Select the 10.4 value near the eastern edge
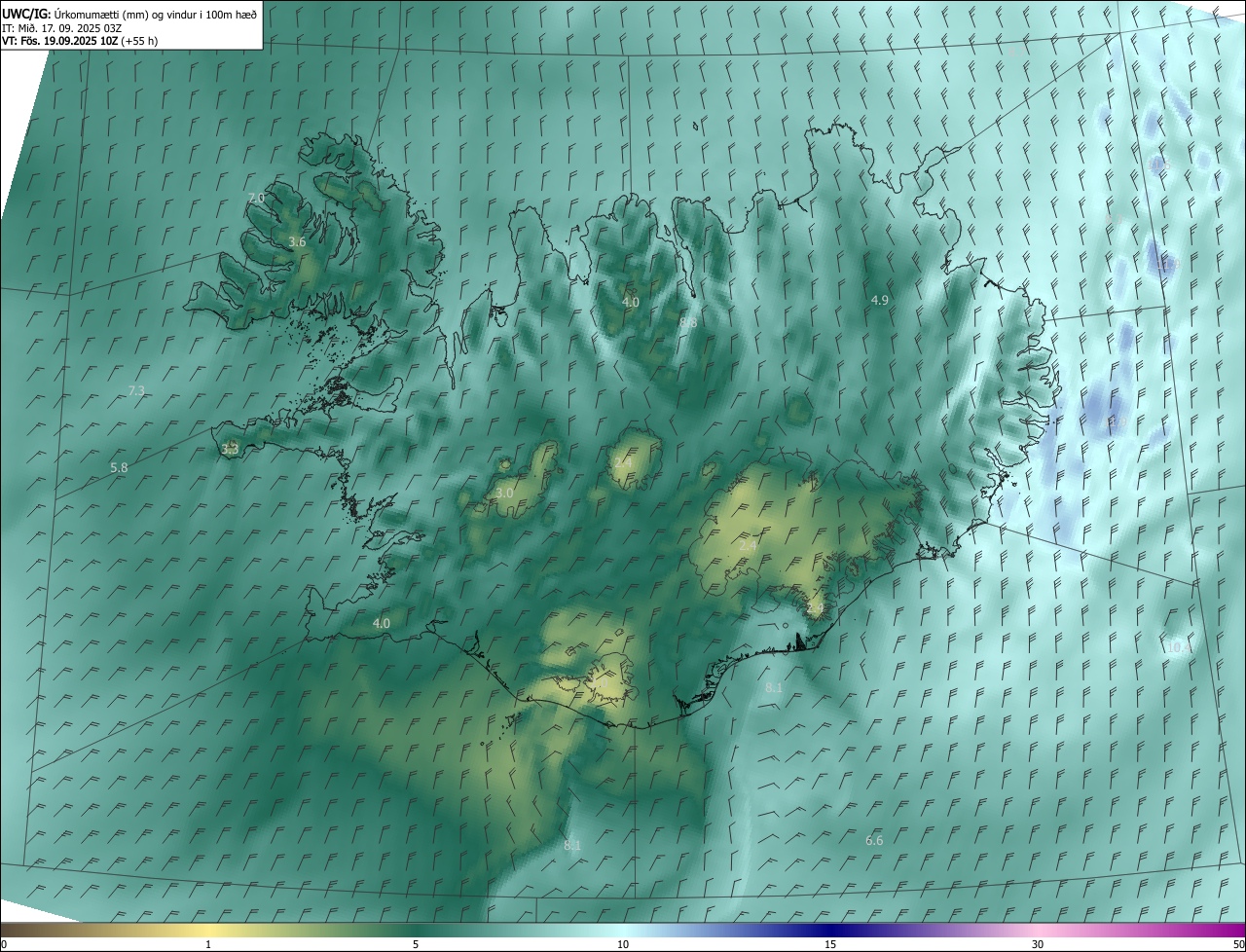This screenshot has height=952, width=1246. tap(1179, 646)
